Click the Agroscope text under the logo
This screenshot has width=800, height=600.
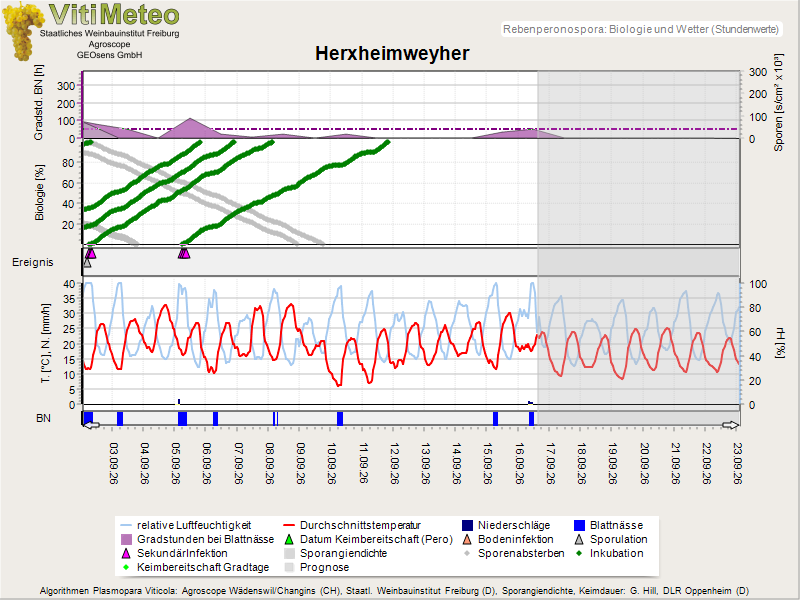(x=109, y=44)
